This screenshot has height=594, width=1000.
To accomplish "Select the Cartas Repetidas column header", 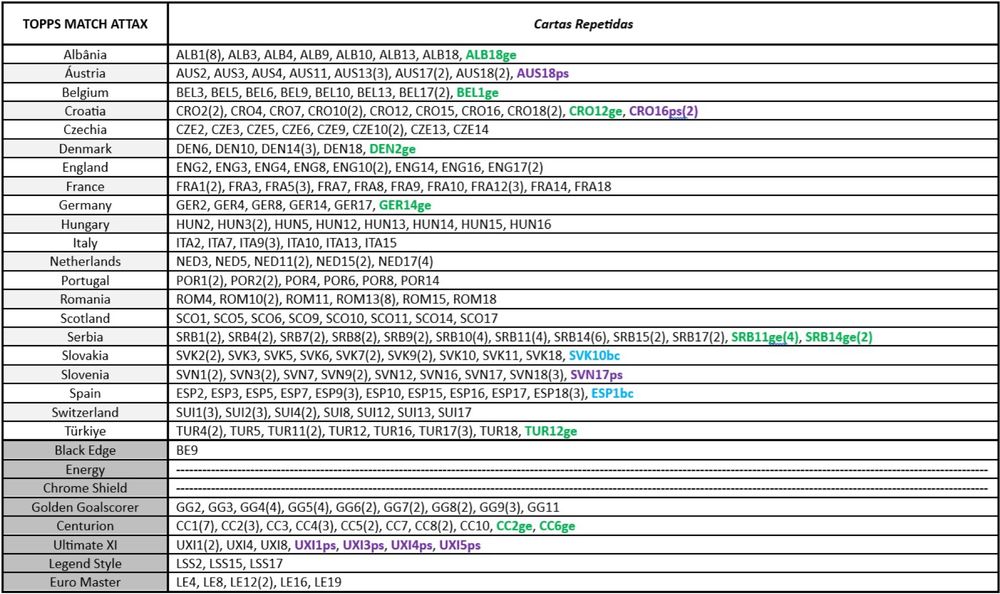I will point(584,24).
